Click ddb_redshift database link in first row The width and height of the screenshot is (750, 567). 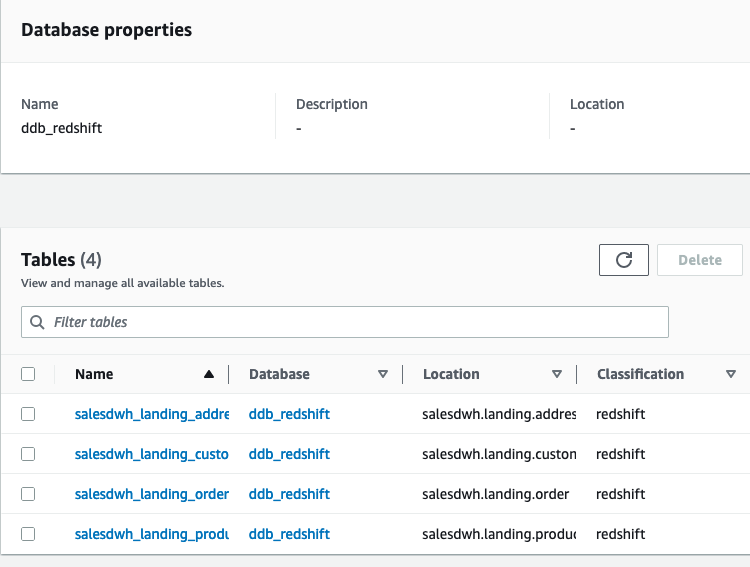pyautogui.click(x=289, y=414)
